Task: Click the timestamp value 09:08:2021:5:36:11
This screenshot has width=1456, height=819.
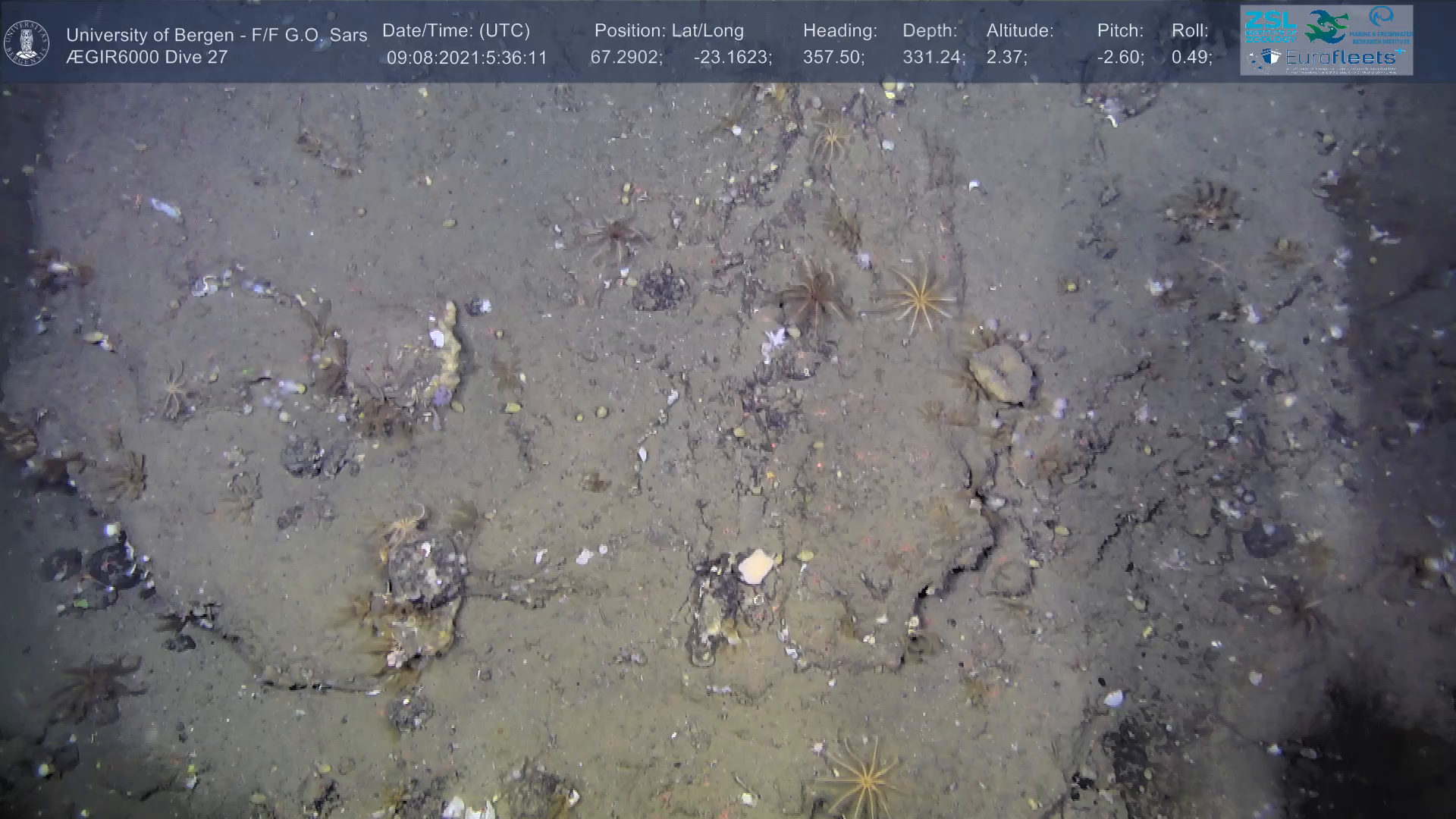Action: tap(466, 58)
